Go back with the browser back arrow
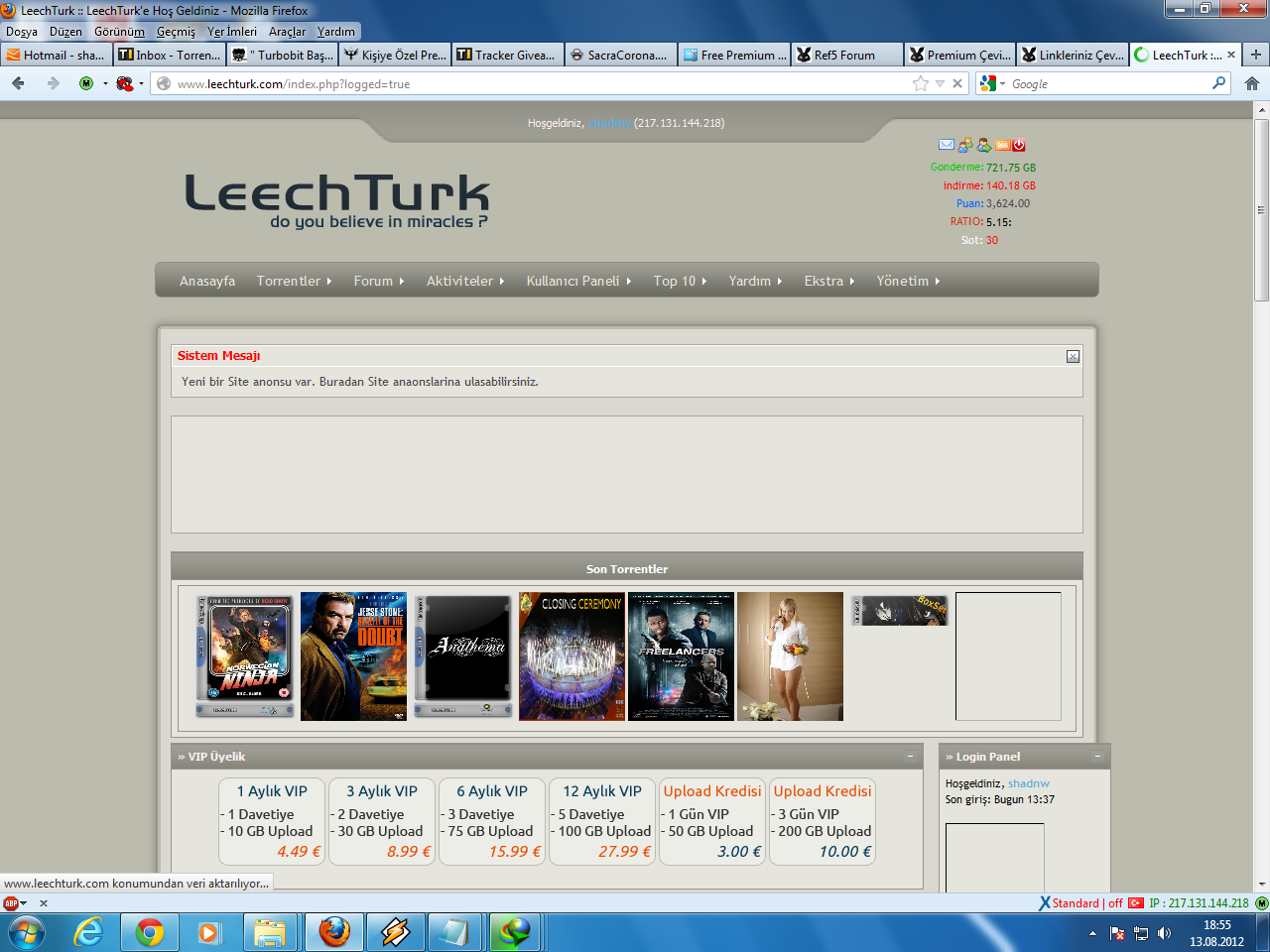The image size is (1270, 952). (x=18, y=83)
